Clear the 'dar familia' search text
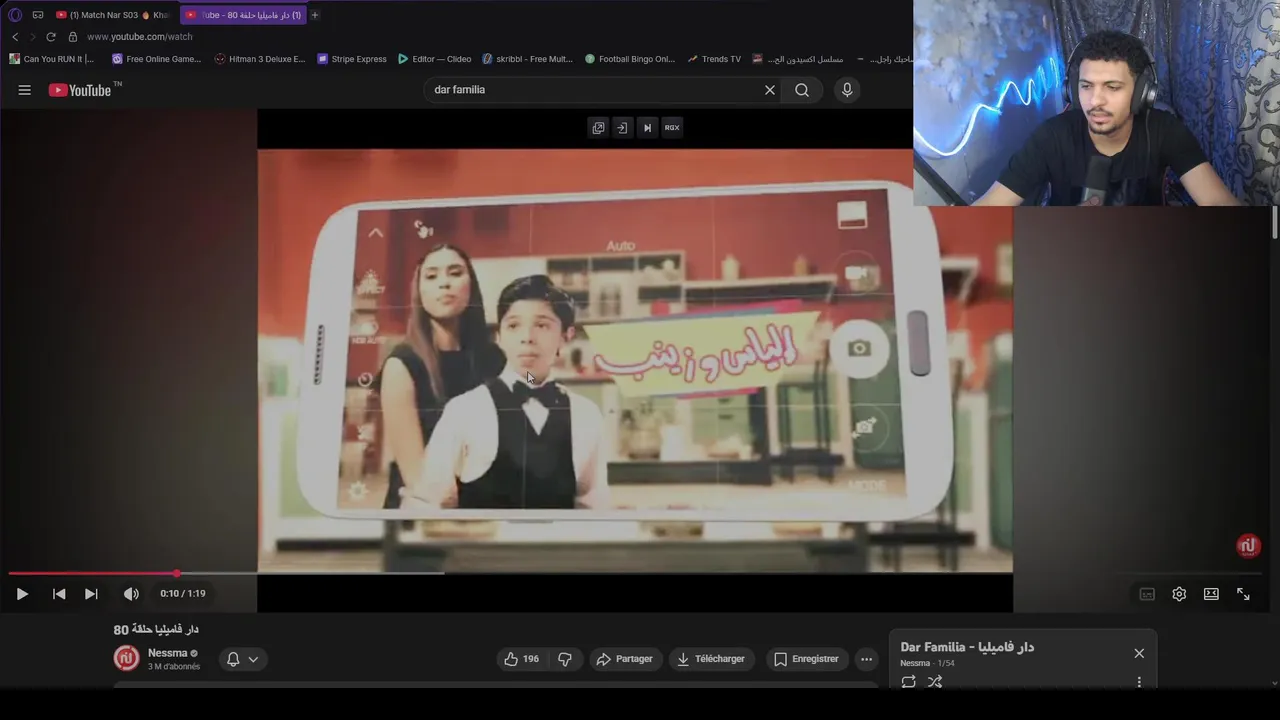The height and width of the screenshot is (720, 1280). pyautogui.click(x=770, y=90)
